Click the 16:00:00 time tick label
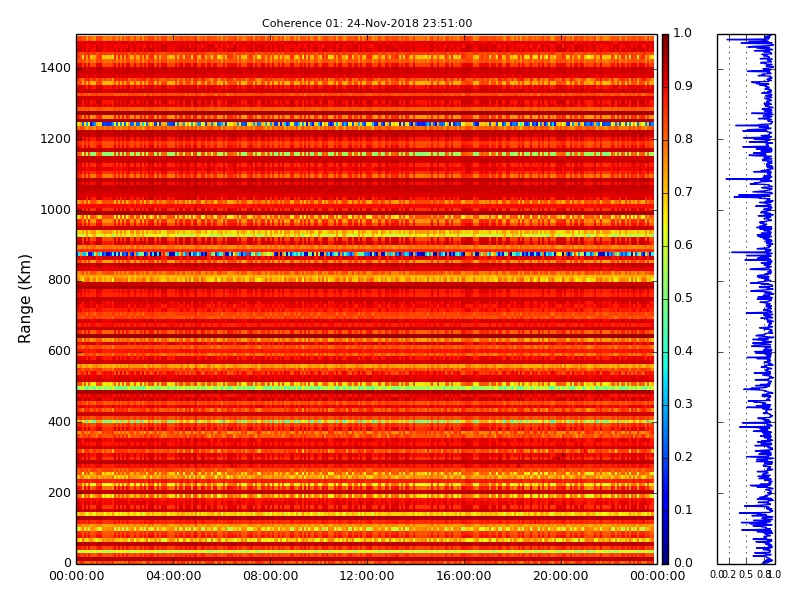The width and height of the screenshot is (800, 600). [x=464, y=576]
